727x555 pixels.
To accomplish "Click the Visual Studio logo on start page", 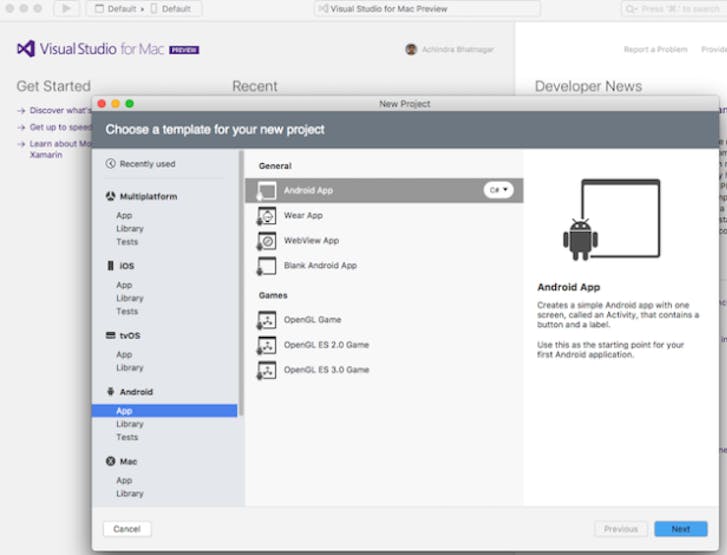I will [x=26, y=49].
